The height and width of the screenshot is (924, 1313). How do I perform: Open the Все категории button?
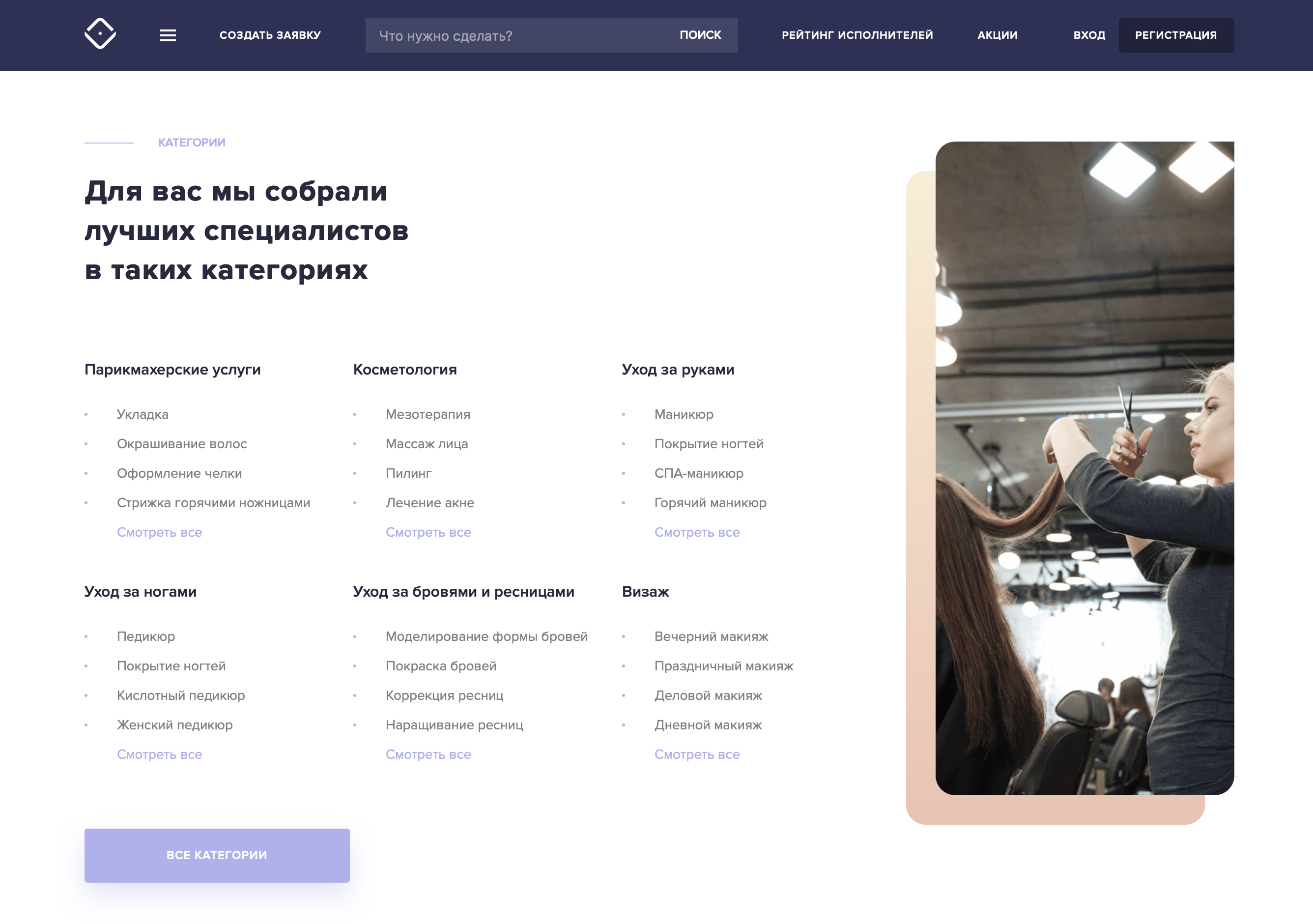click(x=217, y=855)
